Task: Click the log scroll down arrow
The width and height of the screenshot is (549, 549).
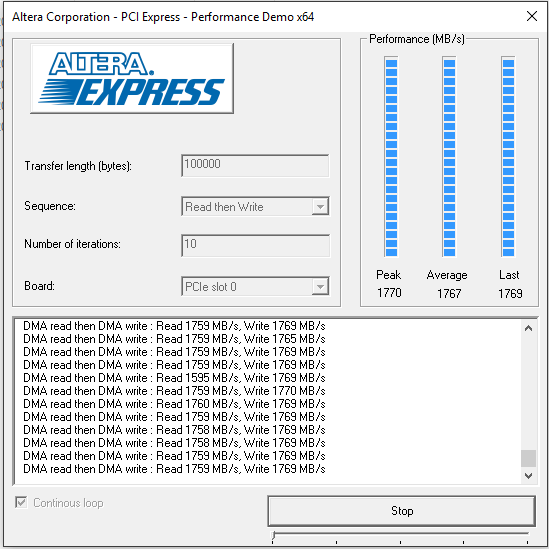Action: [x=529, y=475]
